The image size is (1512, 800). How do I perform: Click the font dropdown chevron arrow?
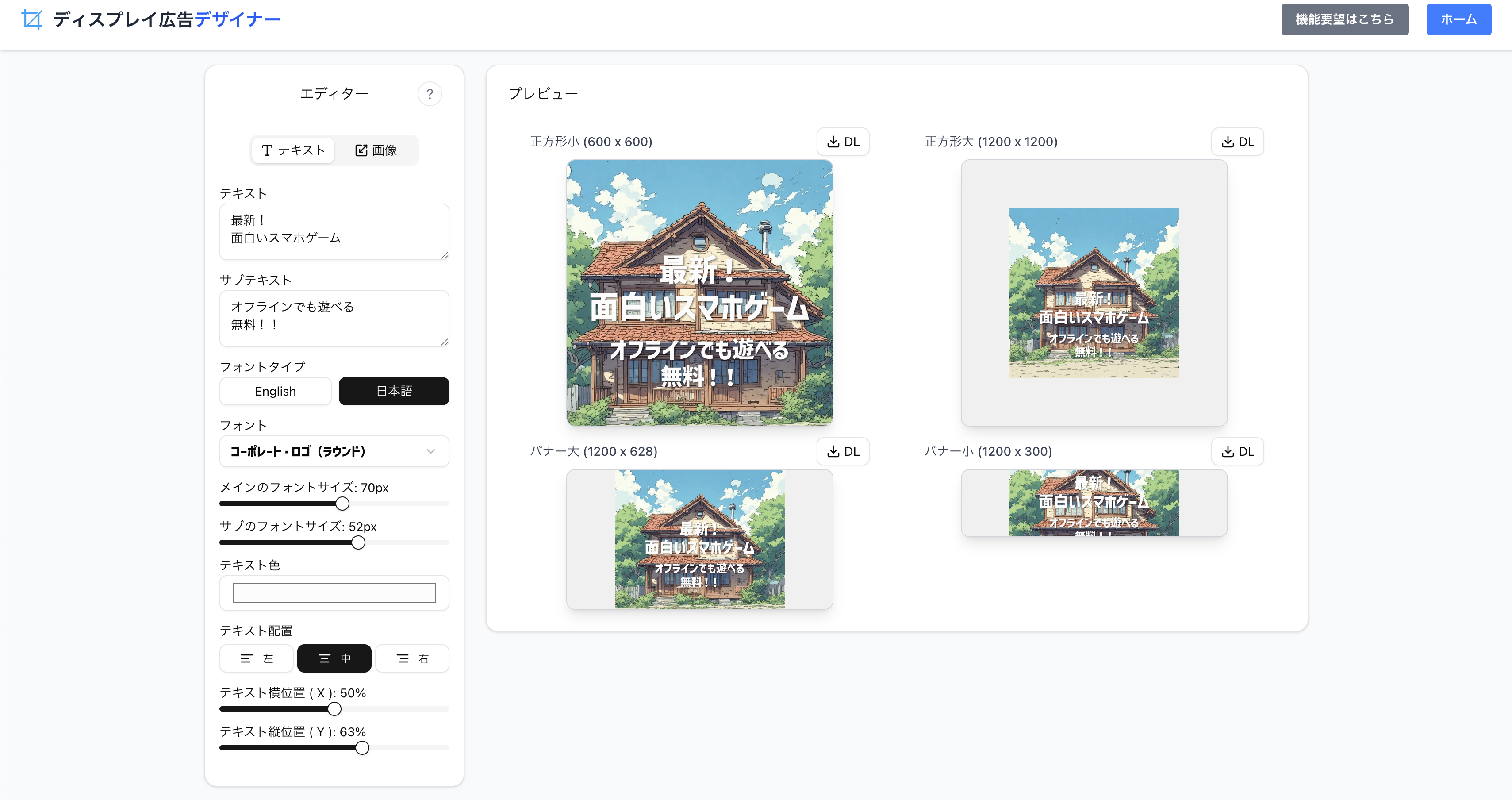(431, 451)
